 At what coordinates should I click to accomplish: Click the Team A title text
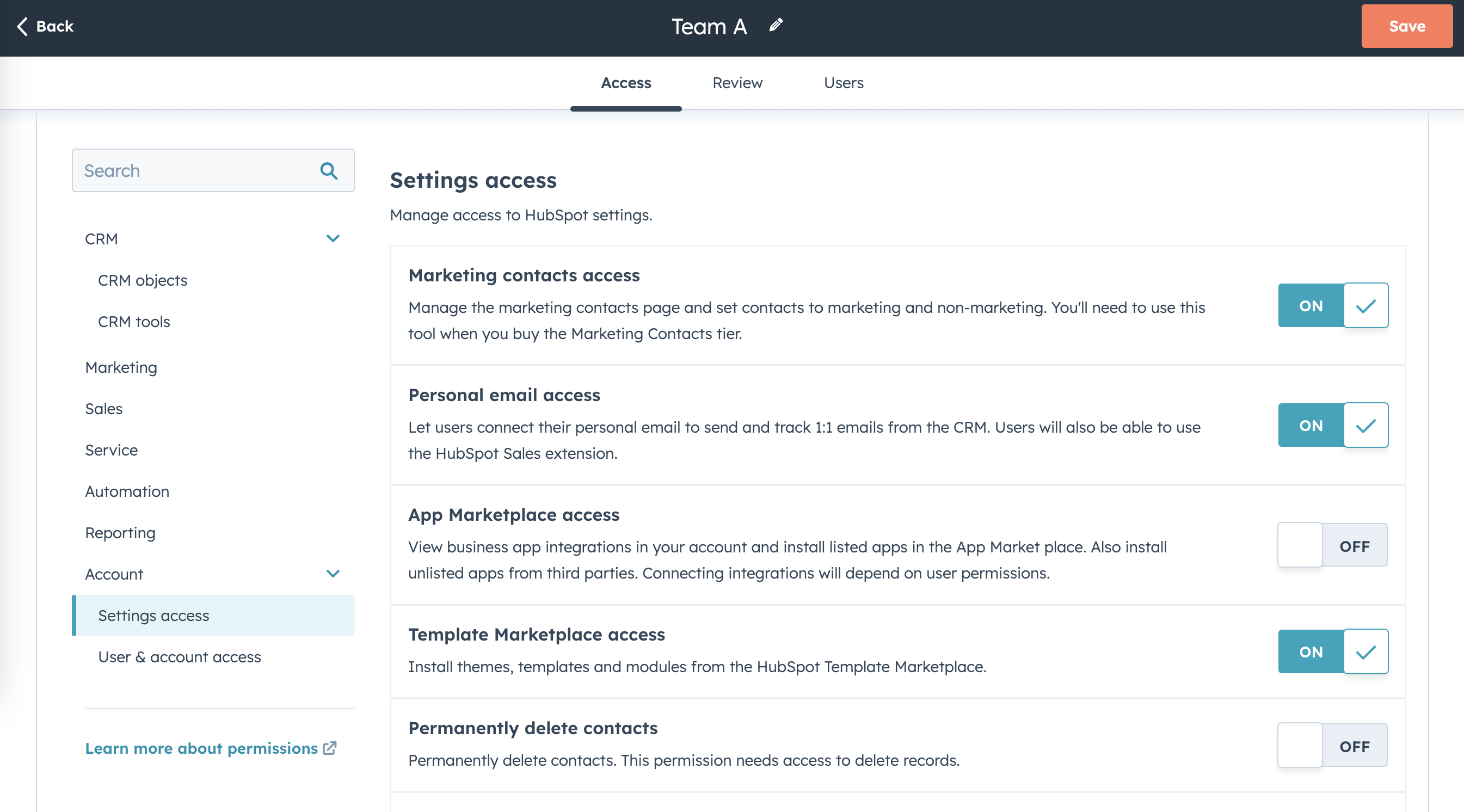tap(709, 26)
